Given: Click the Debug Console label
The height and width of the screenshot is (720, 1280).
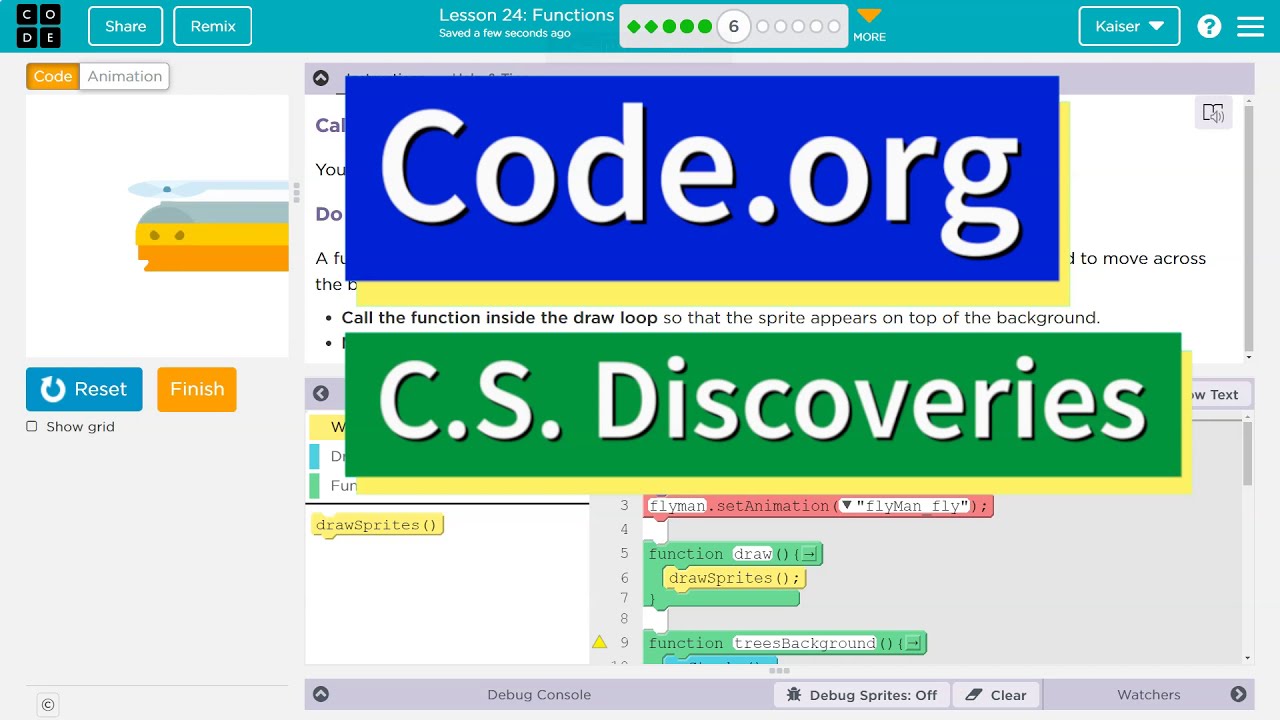Looking at the screenshot, I should coord(539,695).
